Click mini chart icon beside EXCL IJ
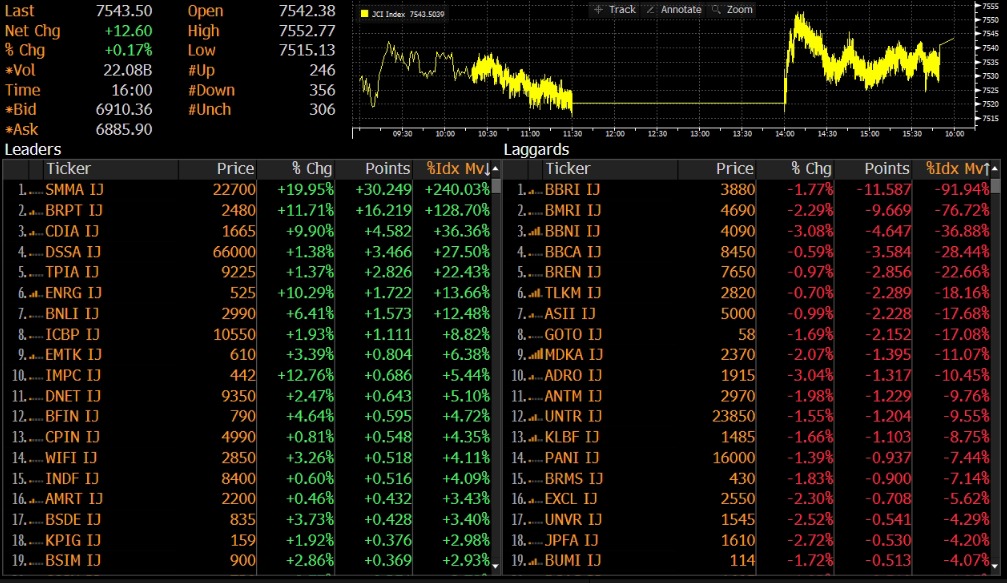1007x583 pixels. [x=536, y=500]
